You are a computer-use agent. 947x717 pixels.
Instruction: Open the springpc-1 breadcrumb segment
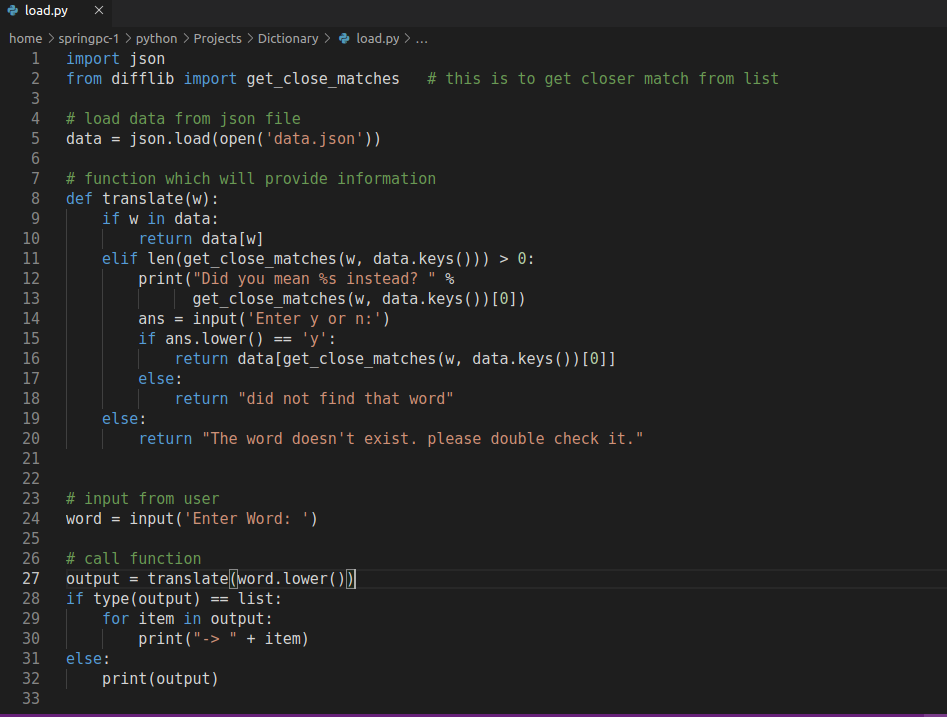88,39
